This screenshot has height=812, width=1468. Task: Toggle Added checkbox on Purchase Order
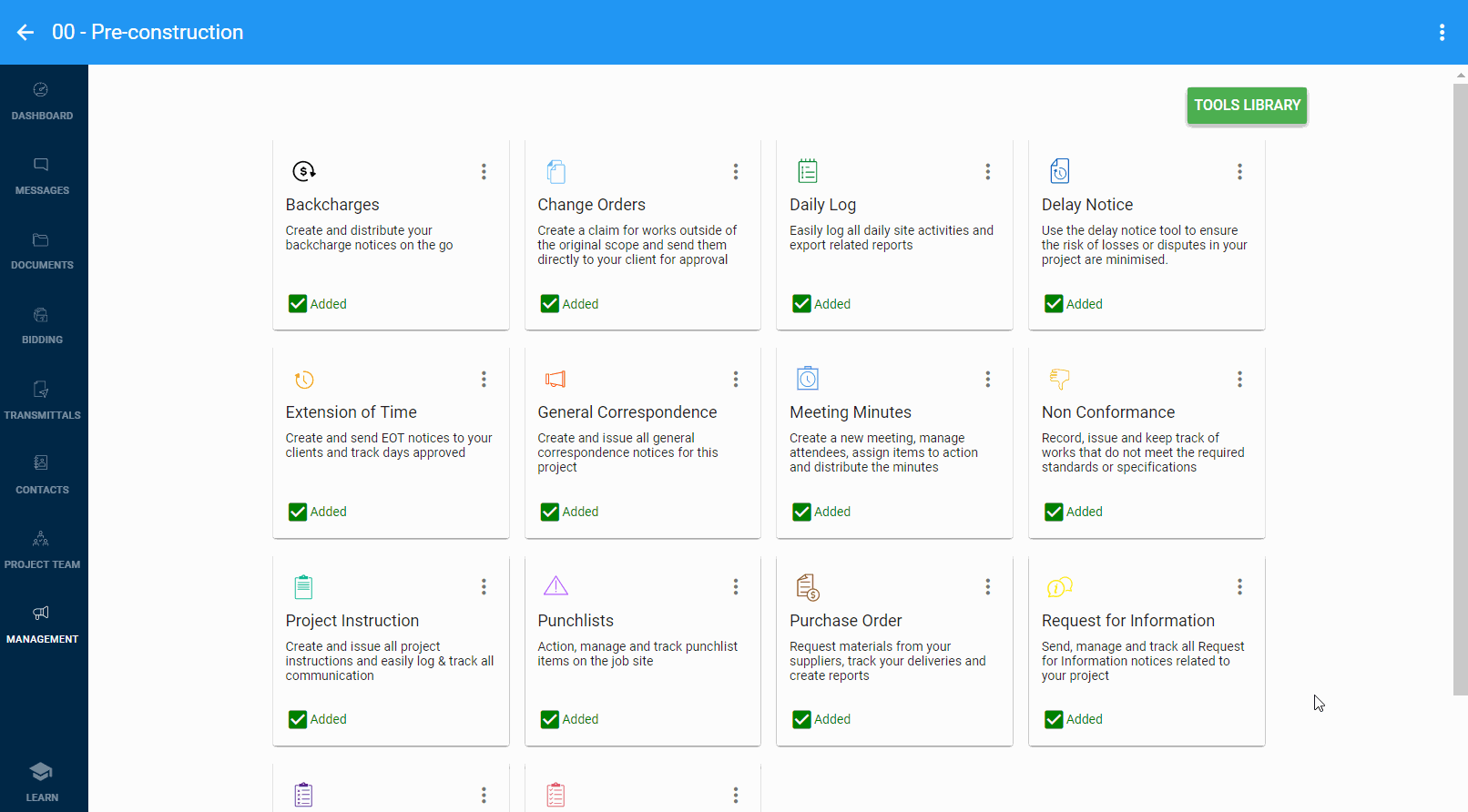pyautogui.click(x=801, y=719)
